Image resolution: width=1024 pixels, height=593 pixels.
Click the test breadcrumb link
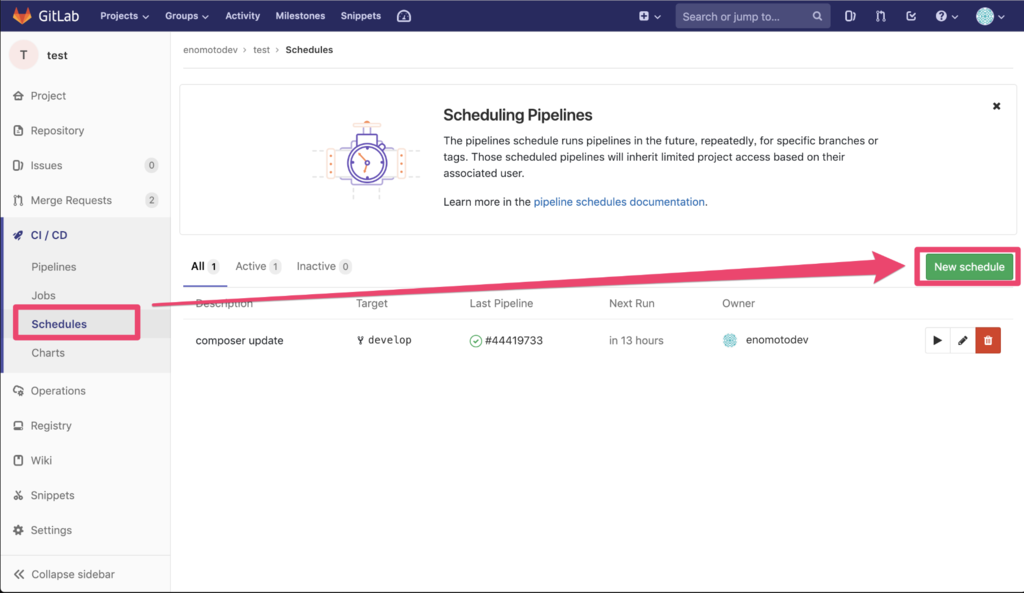point(261,50)
